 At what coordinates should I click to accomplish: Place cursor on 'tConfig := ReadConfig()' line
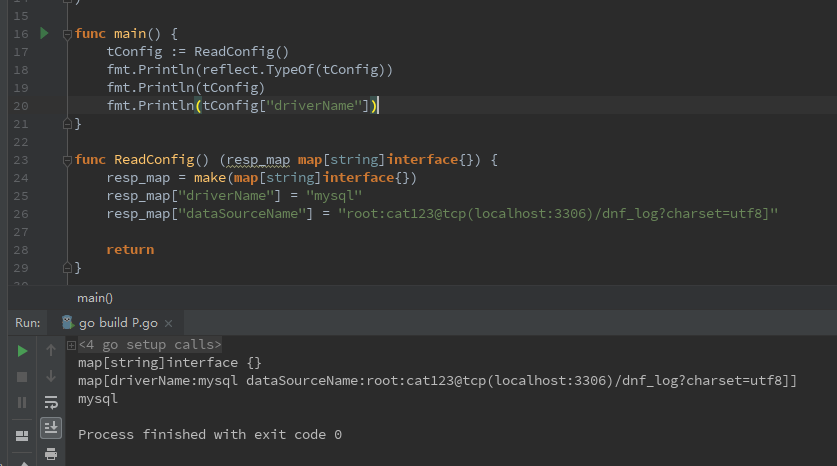[198, 52]
